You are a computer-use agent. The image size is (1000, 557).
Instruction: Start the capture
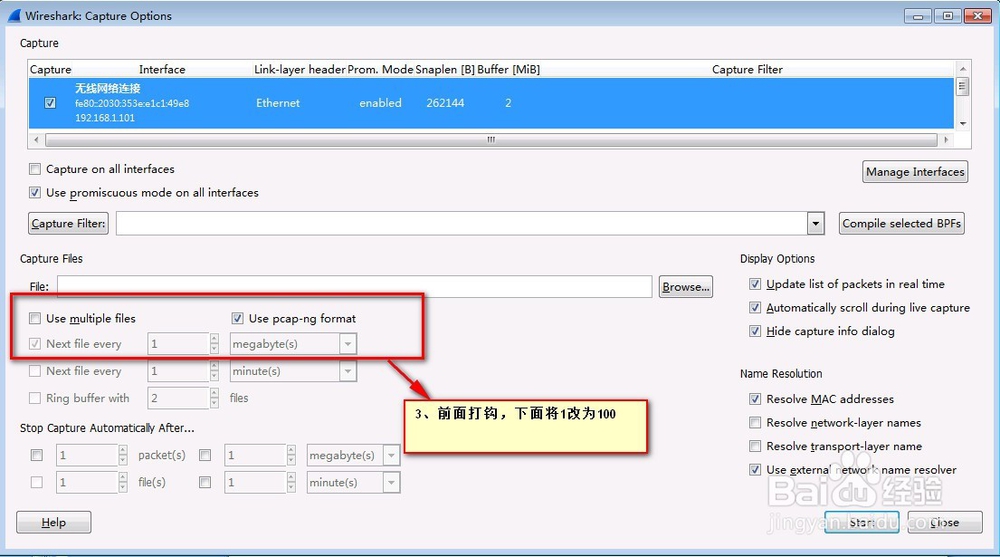(x=862, y=522)
